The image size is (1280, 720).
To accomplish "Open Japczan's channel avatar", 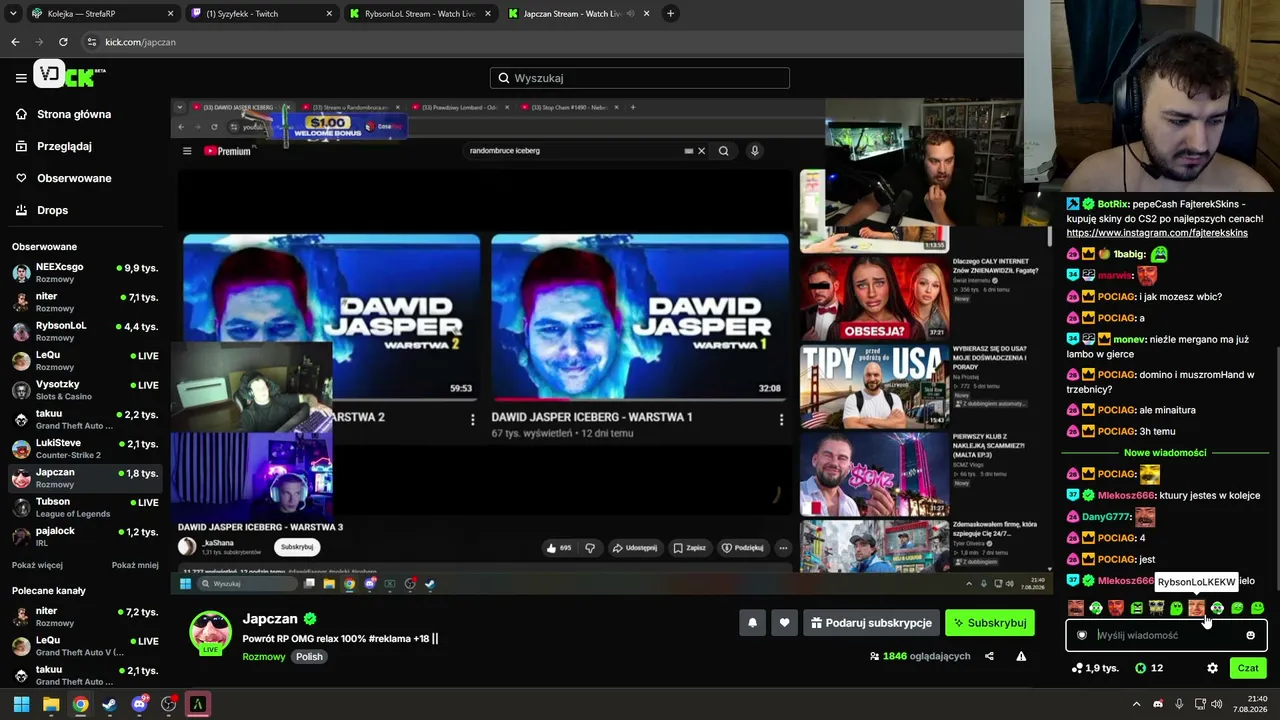I will tap(210, 632).
